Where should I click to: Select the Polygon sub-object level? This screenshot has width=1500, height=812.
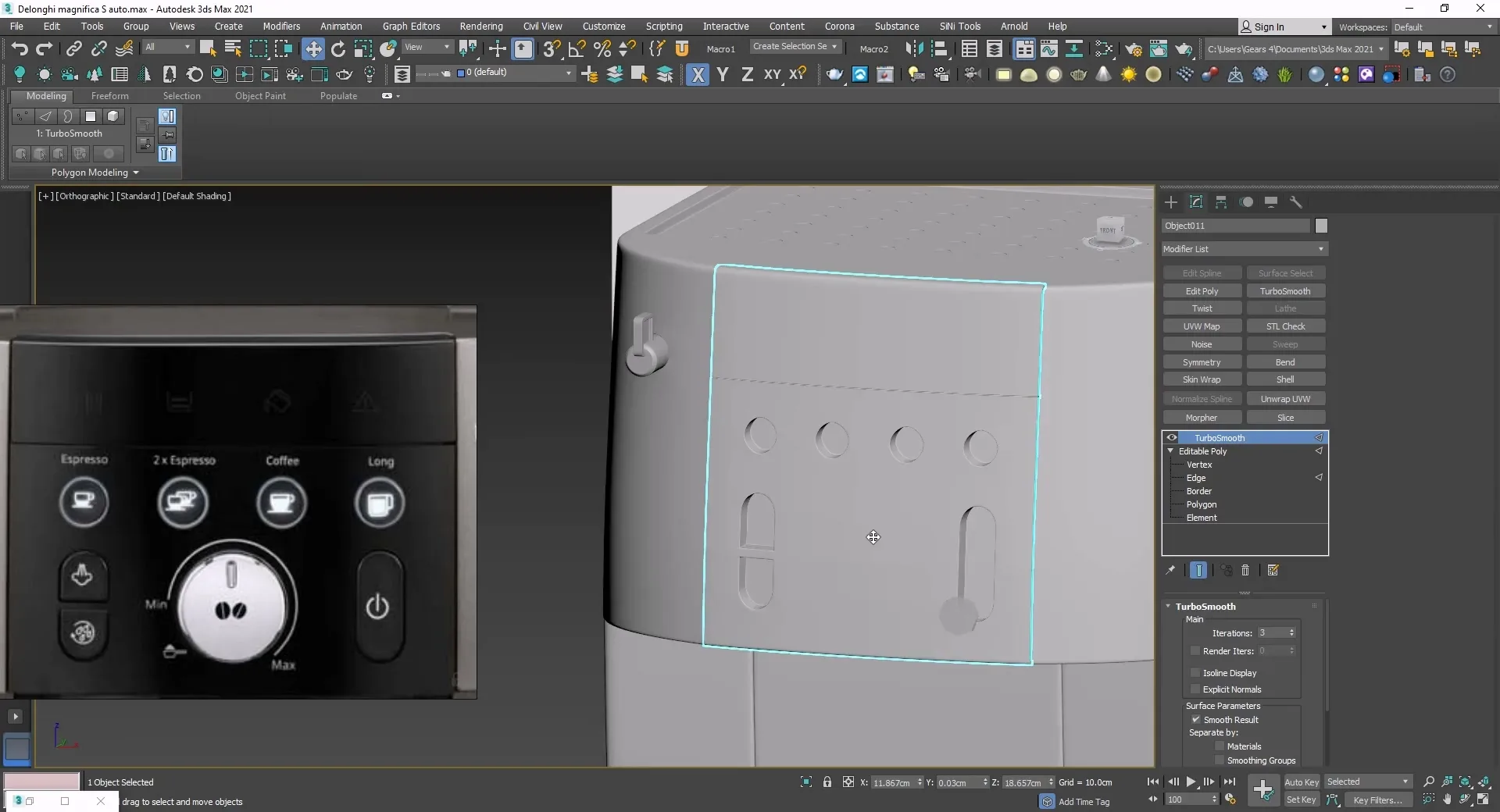[1202, 504]
